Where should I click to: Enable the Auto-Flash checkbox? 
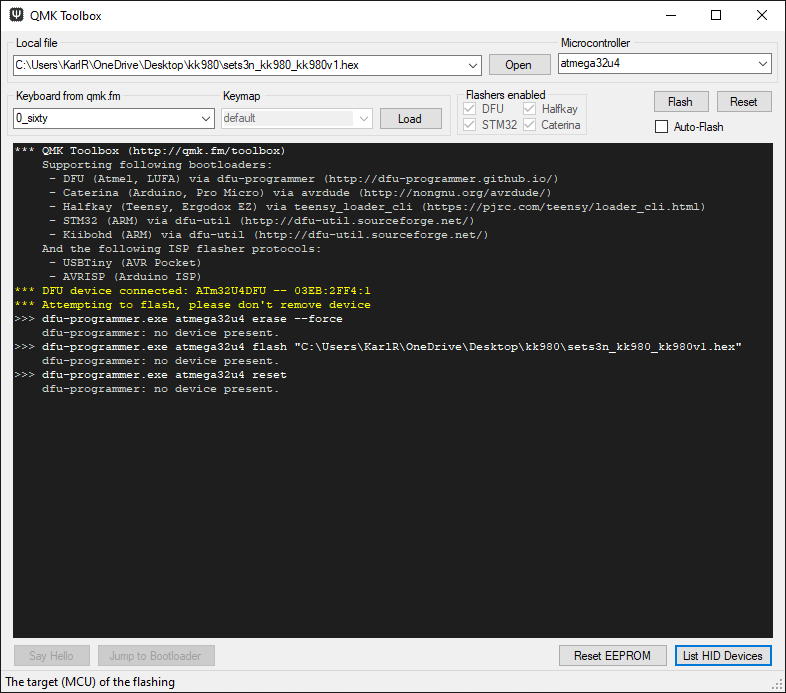[661, 127]
